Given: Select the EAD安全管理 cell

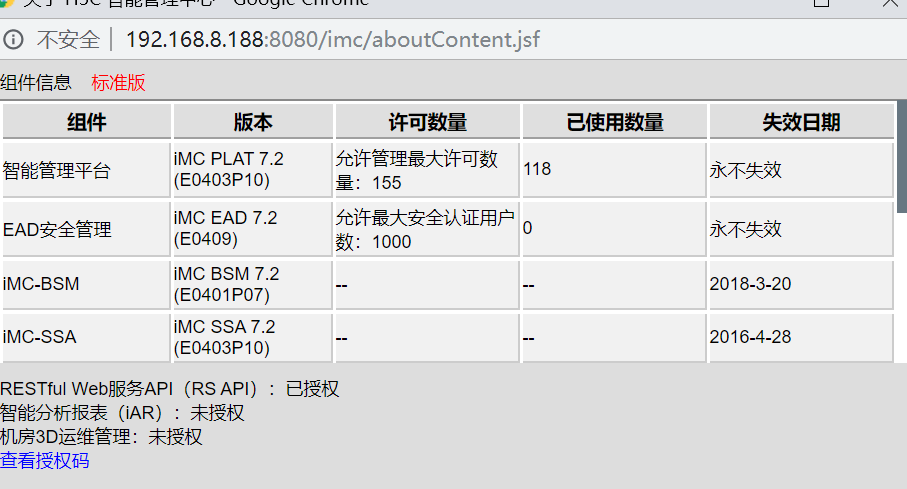Looking at the screenshot, I should point(87,229).
